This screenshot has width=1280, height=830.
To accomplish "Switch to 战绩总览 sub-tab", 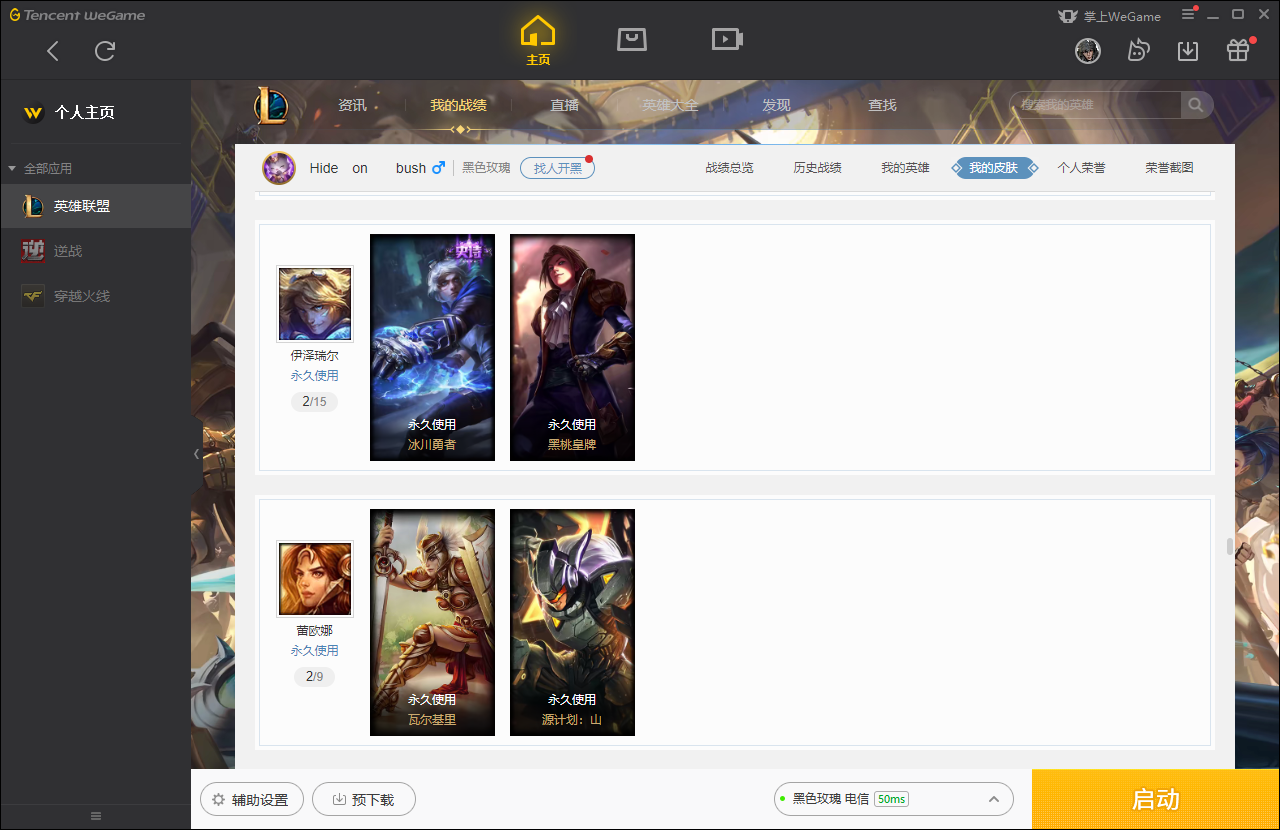I will coord(730,168).
